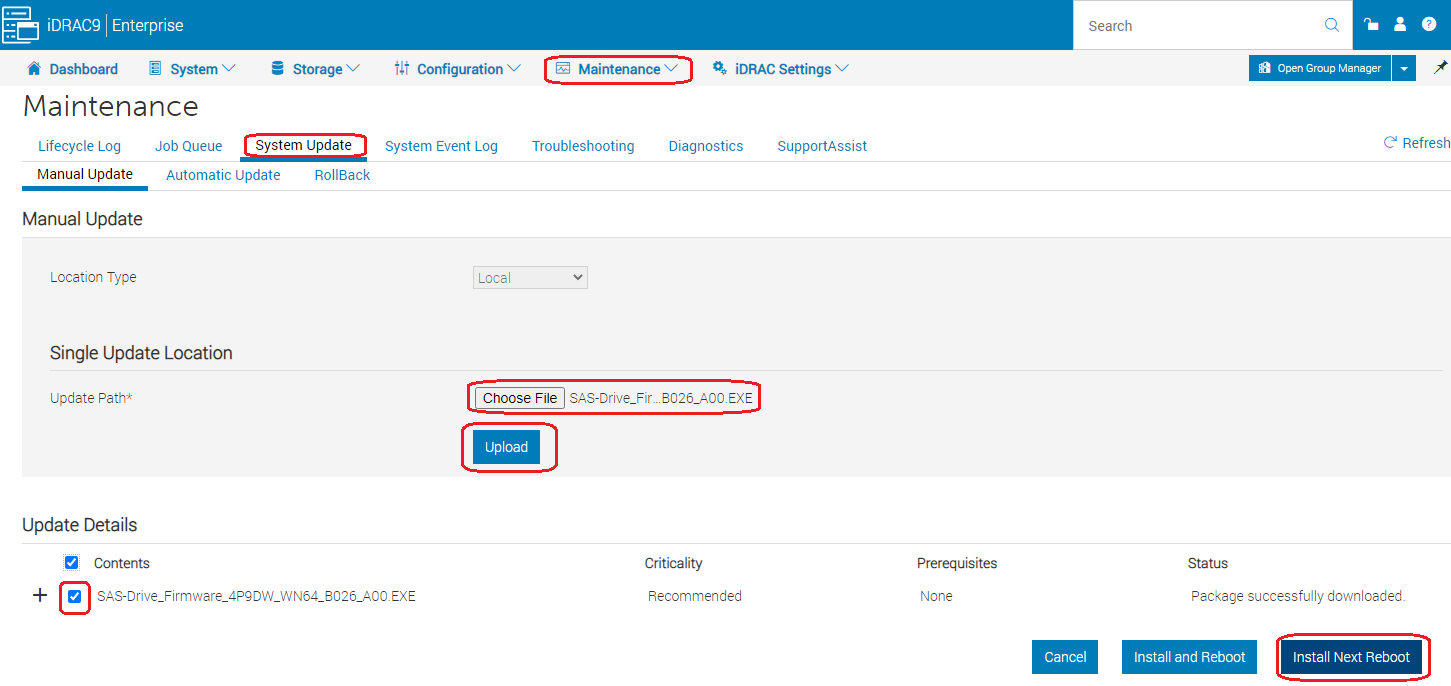The image size is (1451, 686).
Task: Click the Install Next Reboot button
Action: point(1352,657)
